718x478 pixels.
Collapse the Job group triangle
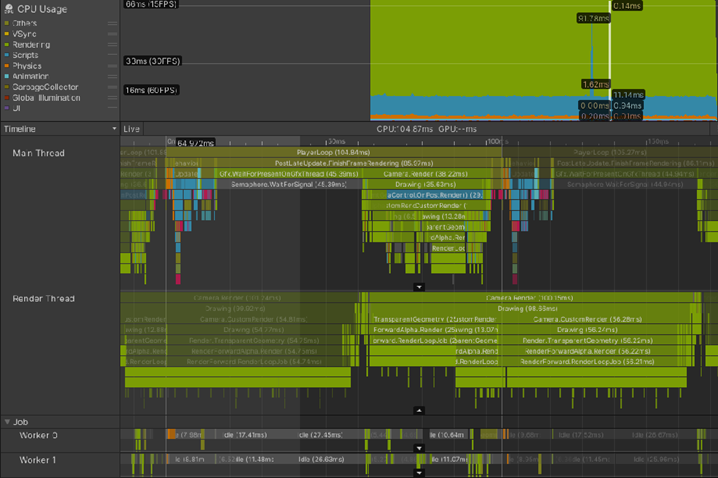pos(7,422)
